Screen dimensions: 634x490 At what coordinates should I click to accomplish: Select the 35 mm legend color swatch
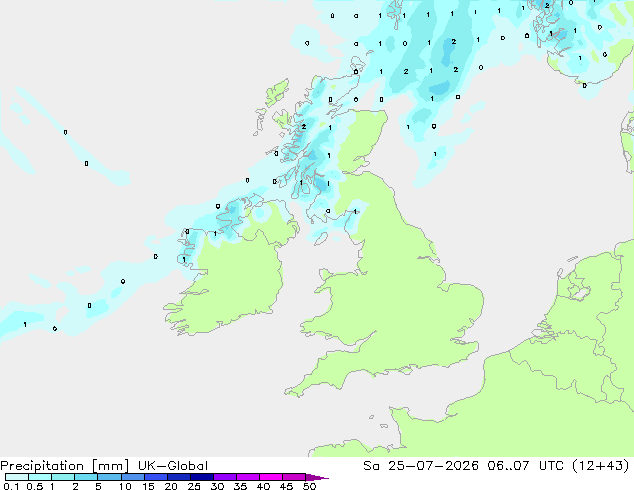point(247,477)
